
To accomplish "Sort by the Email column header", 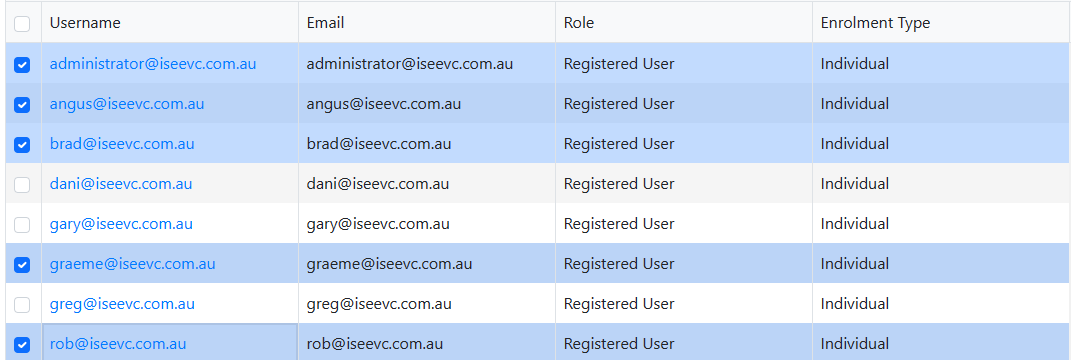I will tap(325, 23).
